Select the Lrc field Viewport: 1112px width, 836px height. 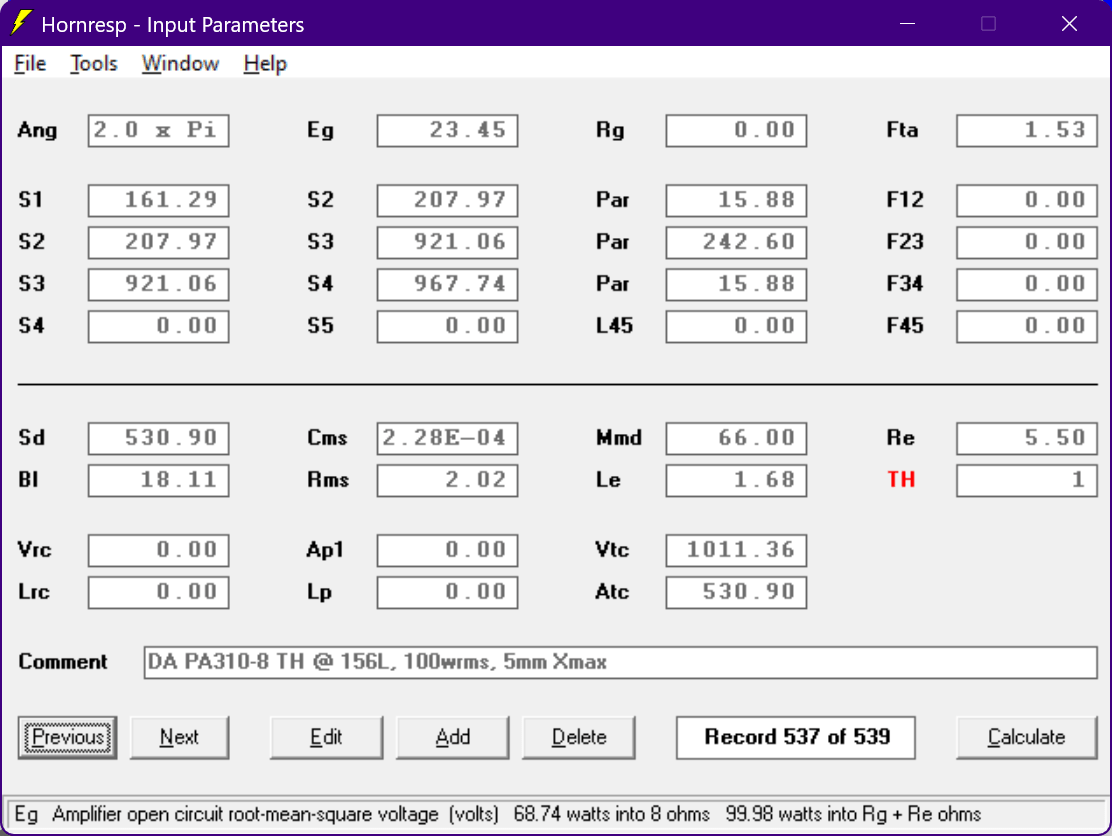point(158,592)
